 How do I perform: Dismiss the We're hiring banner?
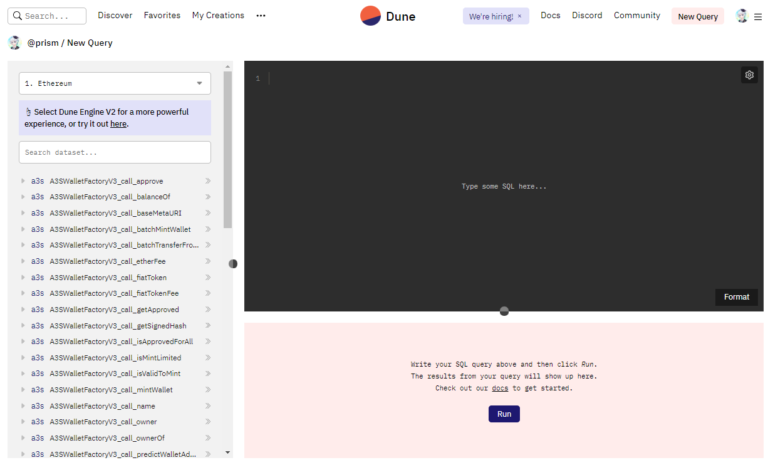click(x=519, y=16)
